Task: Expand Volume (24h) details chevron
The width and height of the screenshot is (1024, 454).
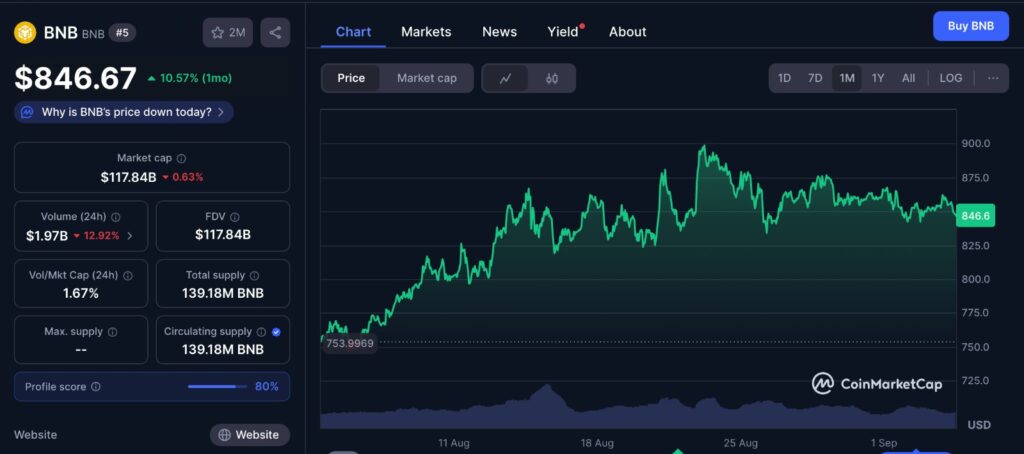Action: coord(129,236)
